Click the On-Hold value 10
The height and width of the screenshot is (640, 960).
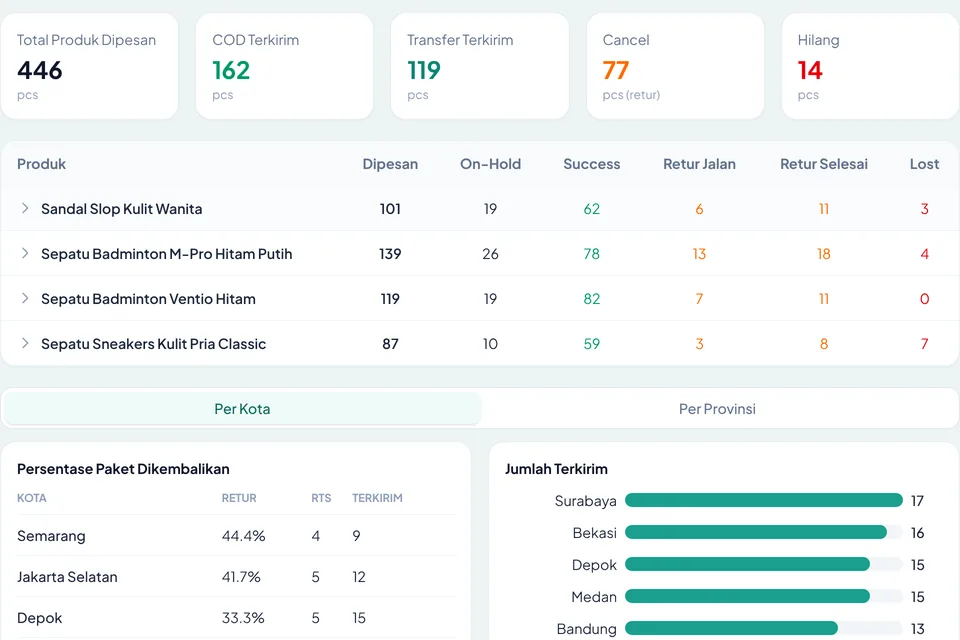(490, 344)
